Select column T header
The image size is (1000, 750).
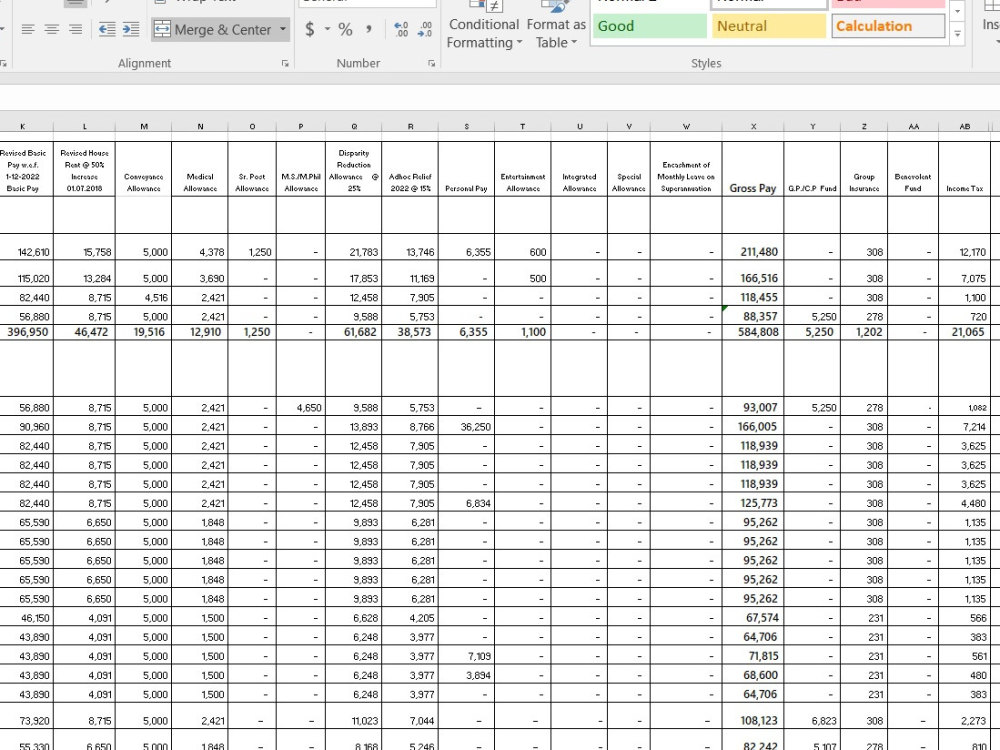tap(522, 126)
